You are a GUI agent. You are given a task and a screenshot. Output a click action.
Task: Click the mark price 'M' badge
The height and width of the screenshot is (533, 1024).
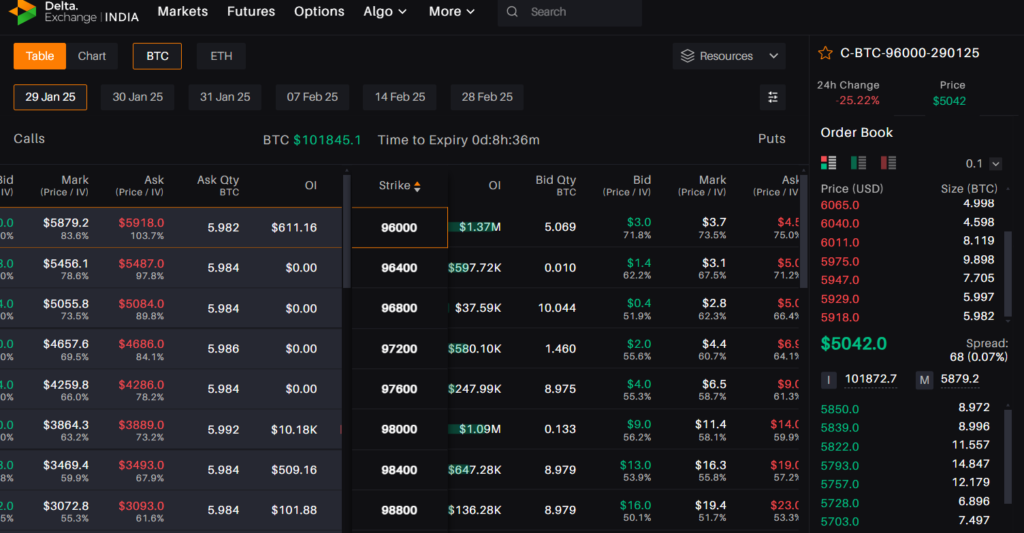[924, 380]
